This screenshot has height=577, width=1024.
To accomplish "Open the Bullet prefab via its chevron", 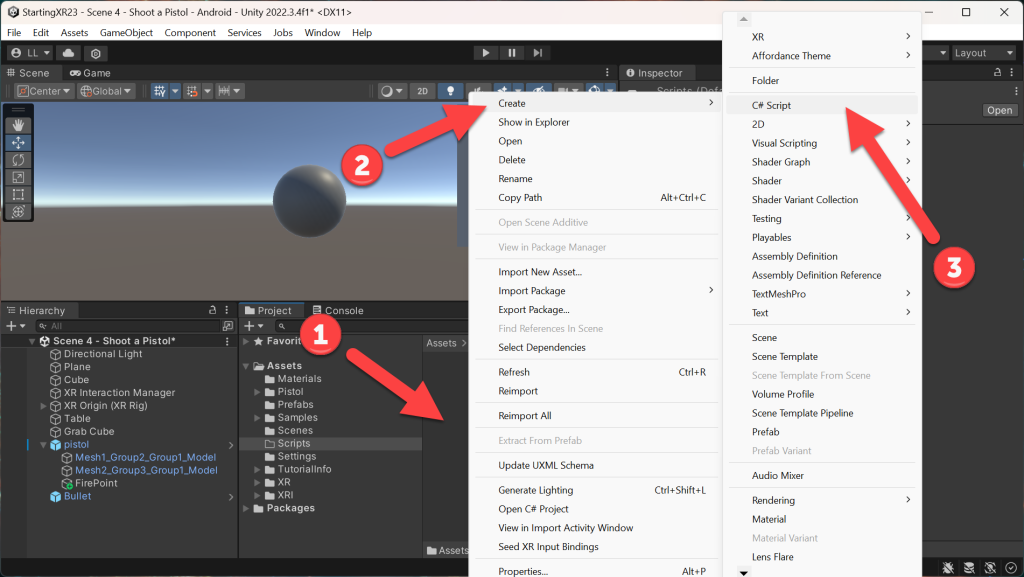I will (231, 497).
